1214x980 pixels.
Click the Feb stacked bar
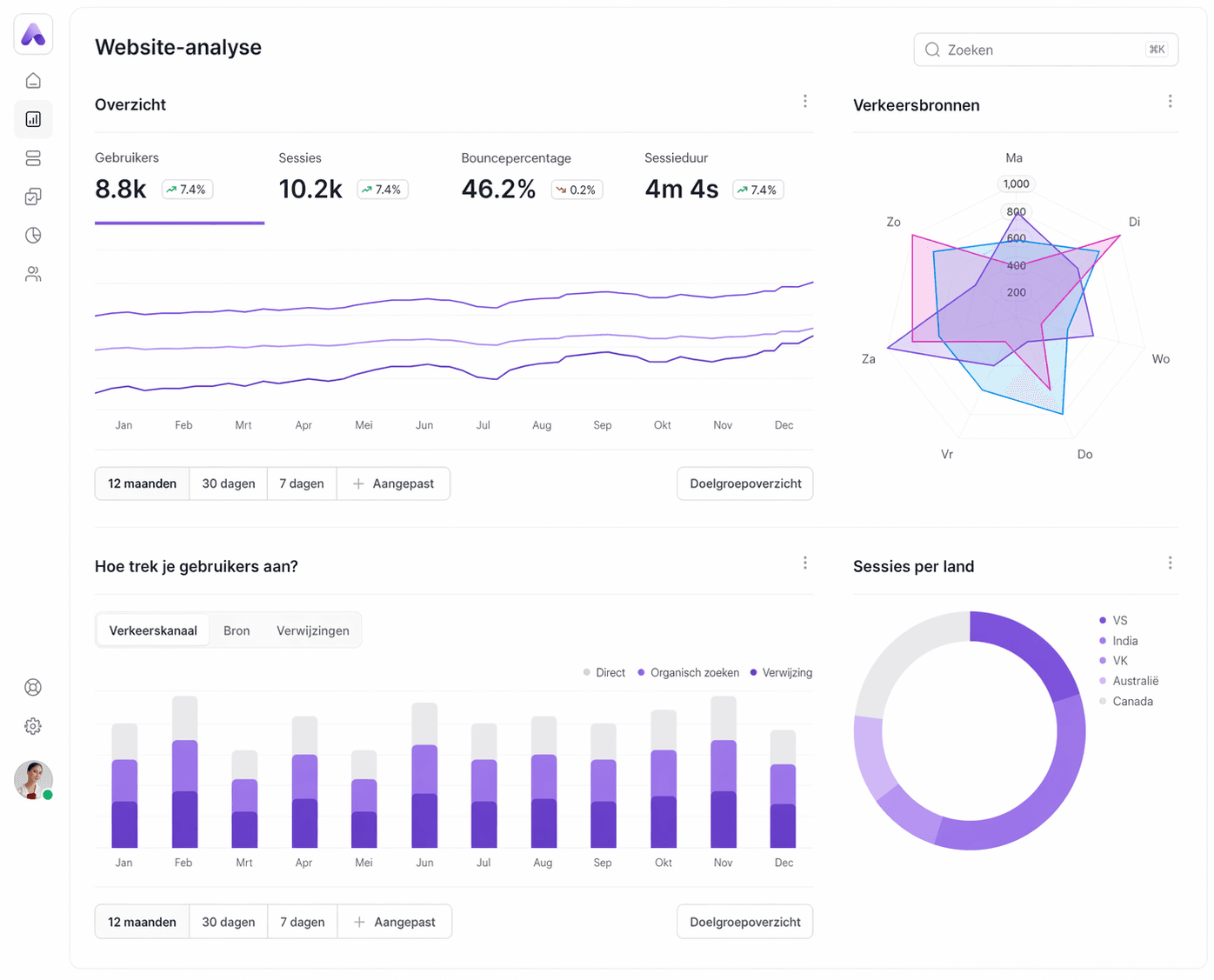tap(184, 772)
